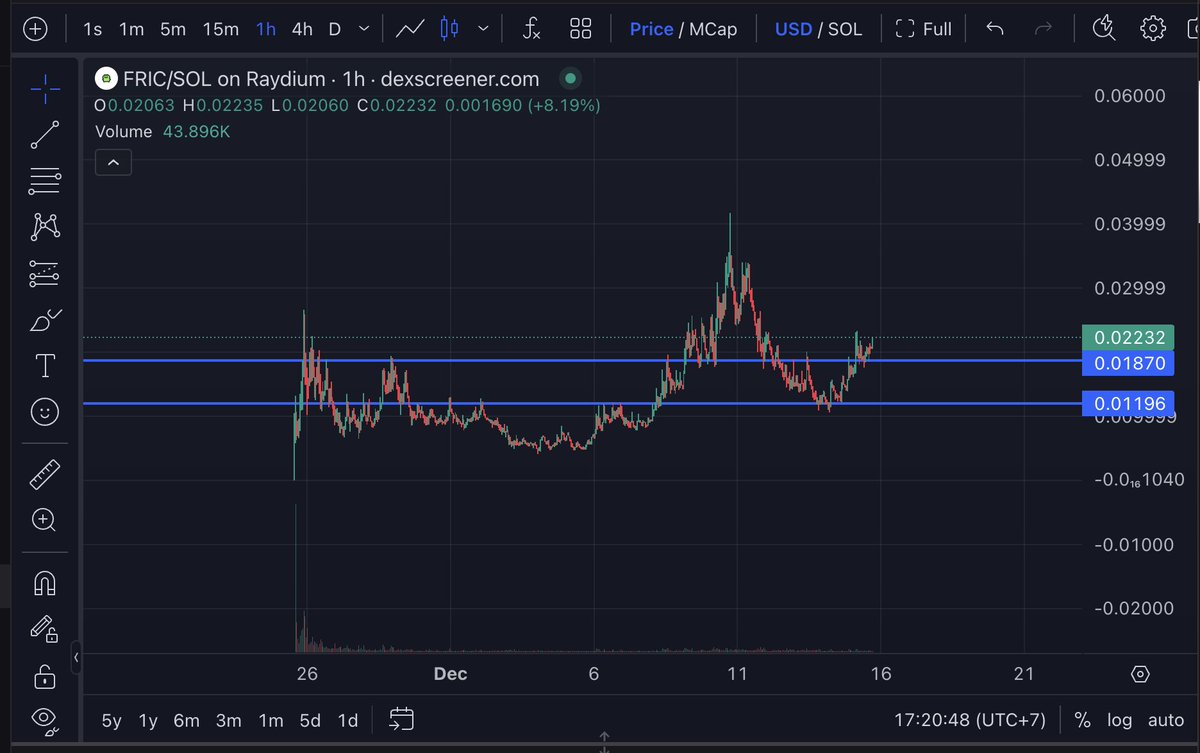The height and width of the screenshot is (753, 1200).
Task: Click the 0.01196 horizontal line price label
Action: (x=1130, y=405)
